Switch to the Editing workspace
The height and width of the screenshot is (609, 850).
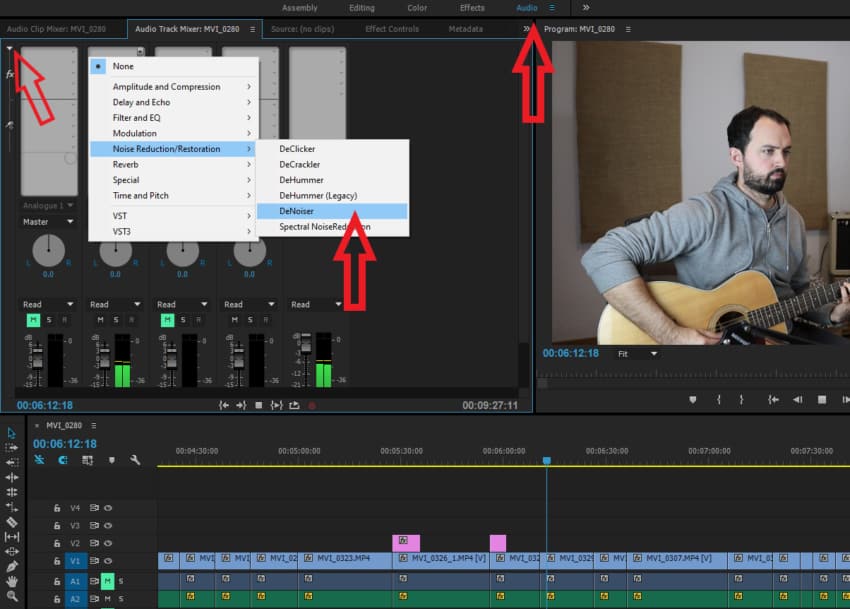pyautogui.click(x=362, y=8)
